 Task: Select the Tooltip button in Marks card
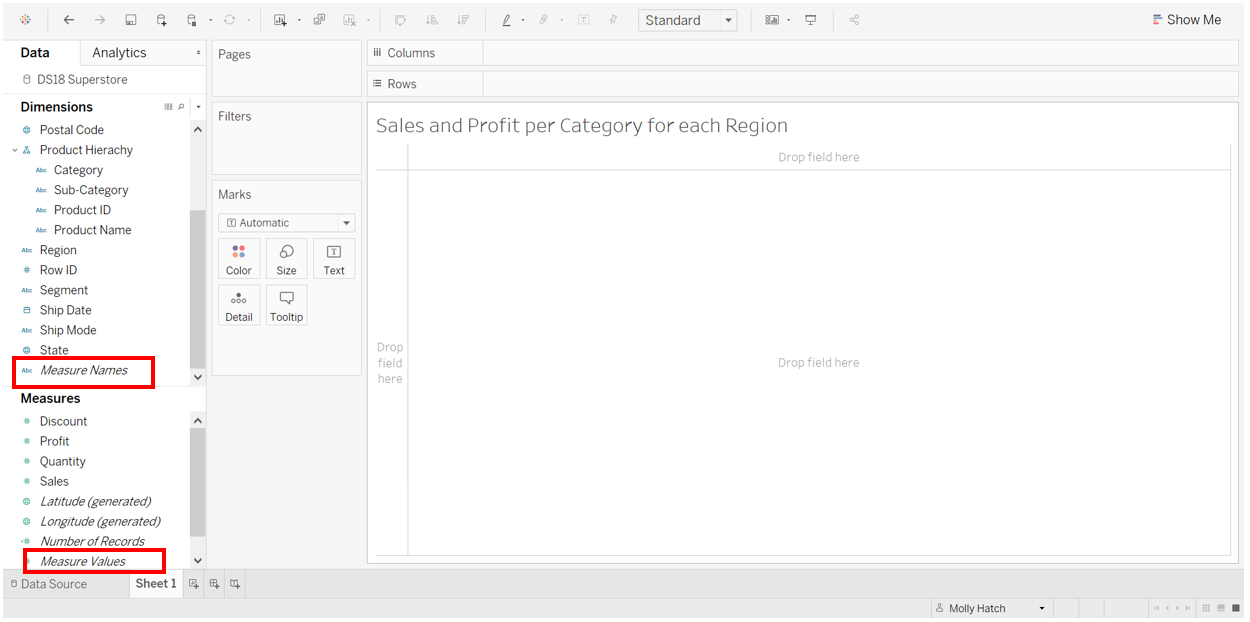click(x=286, y=304)
